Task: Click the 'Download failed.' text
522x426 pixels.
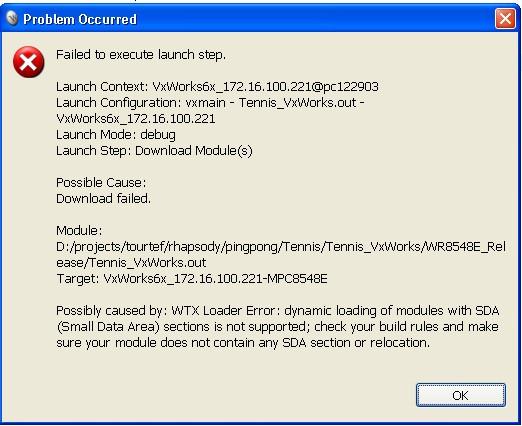Action: [103, 199]
